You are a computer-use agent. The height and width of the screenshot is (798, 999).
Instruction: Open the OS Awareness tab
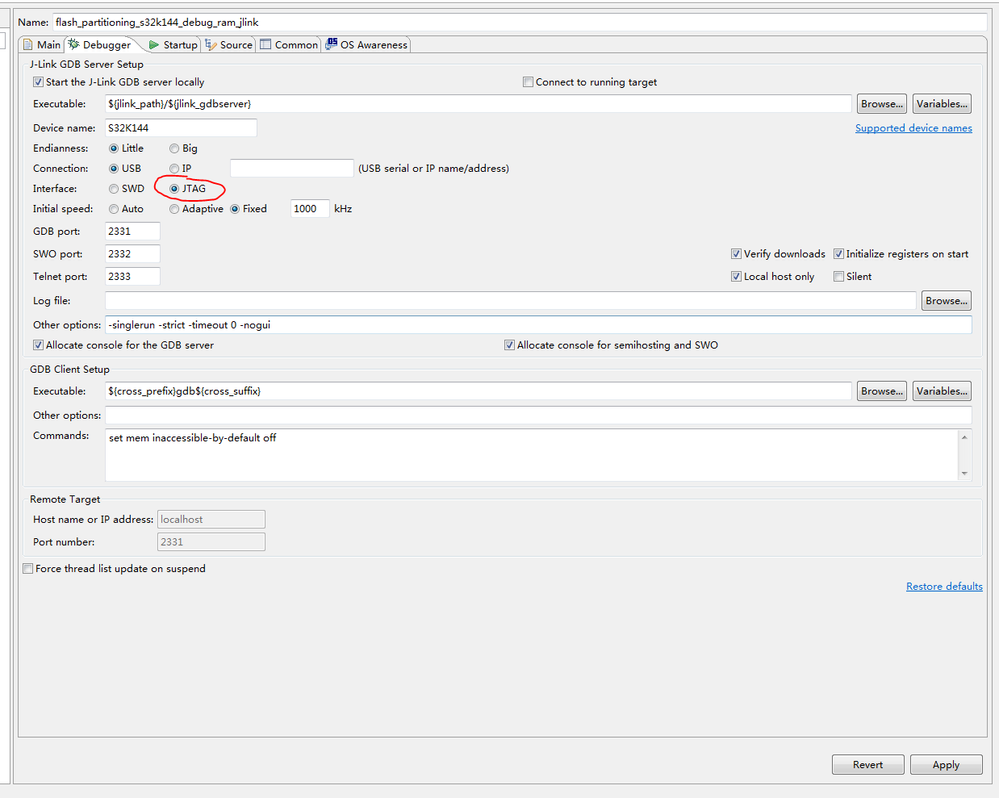[x=366, y=45]
